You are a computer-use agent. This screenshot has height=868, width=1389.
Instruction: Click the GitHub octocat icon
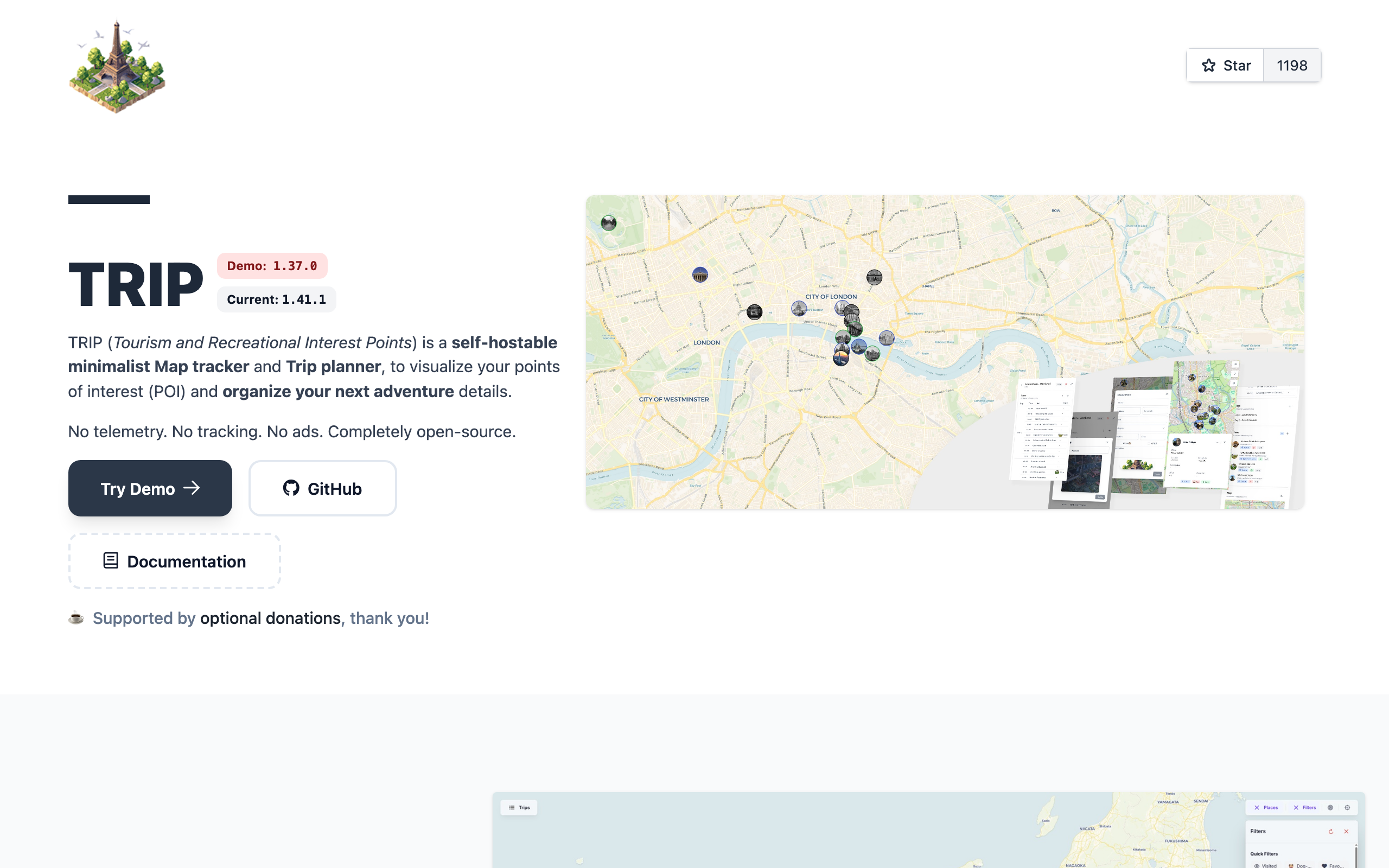(291, 488)
